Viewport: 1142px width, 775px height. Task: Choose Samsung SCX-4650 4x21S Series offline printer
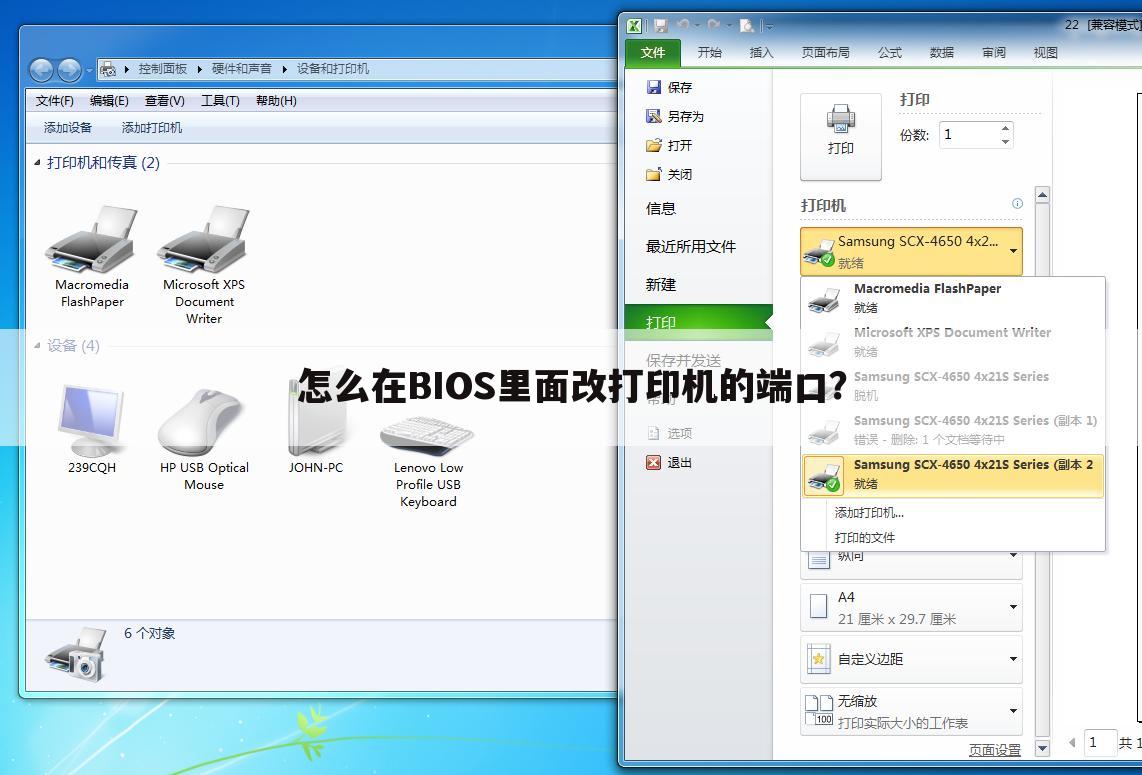pyautogui.click(x=953, y=386)
